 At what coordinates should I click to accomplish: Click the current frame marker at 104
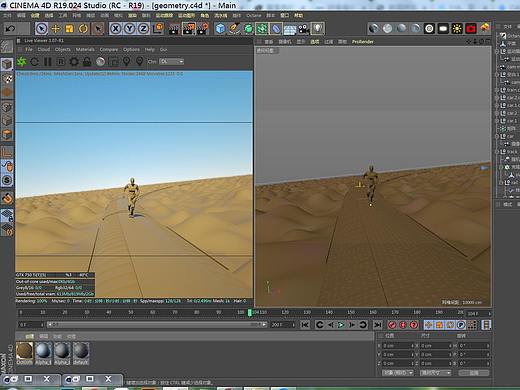point(250,313)
